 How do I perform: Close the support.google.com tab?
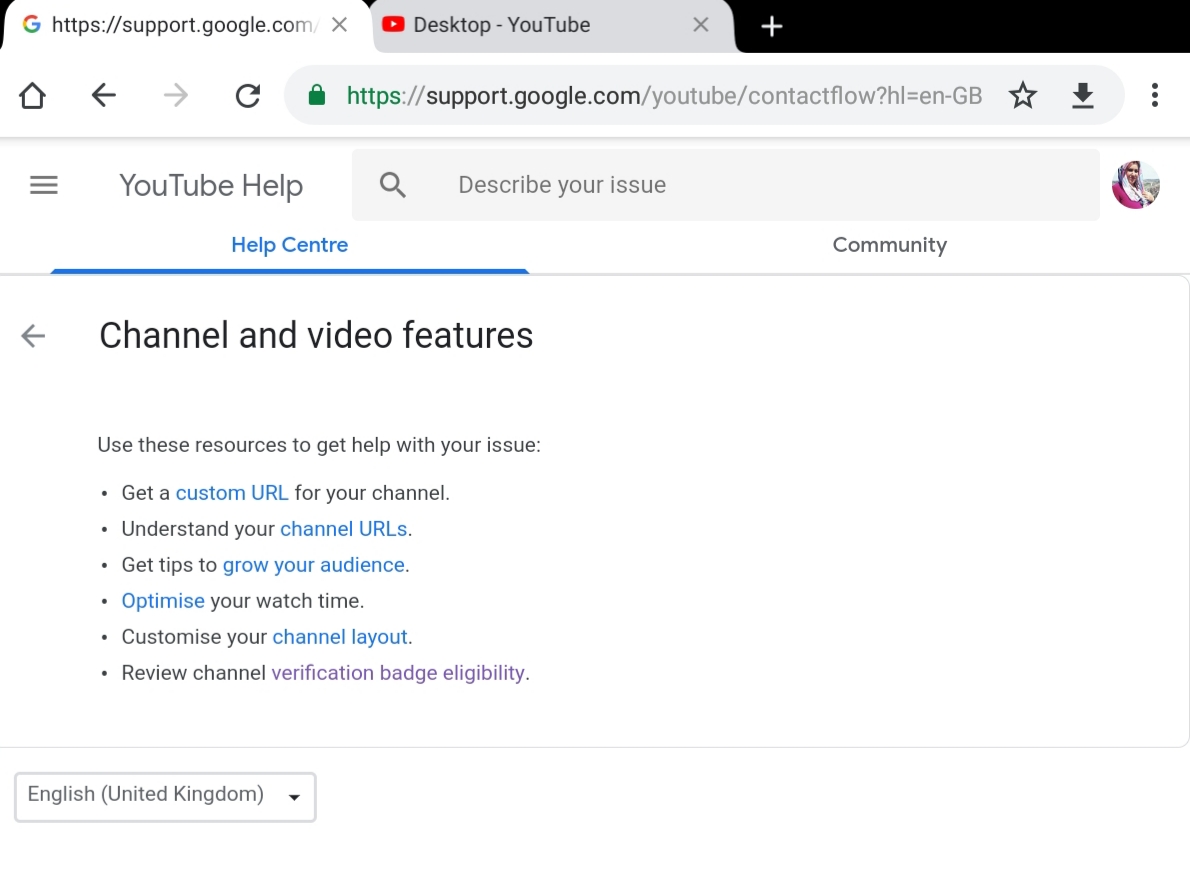[340, 25]
